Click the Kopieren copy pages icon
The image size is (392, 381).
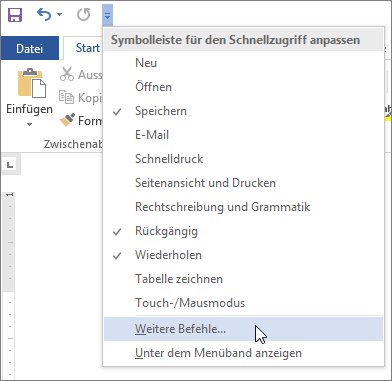tap(66, 97)
